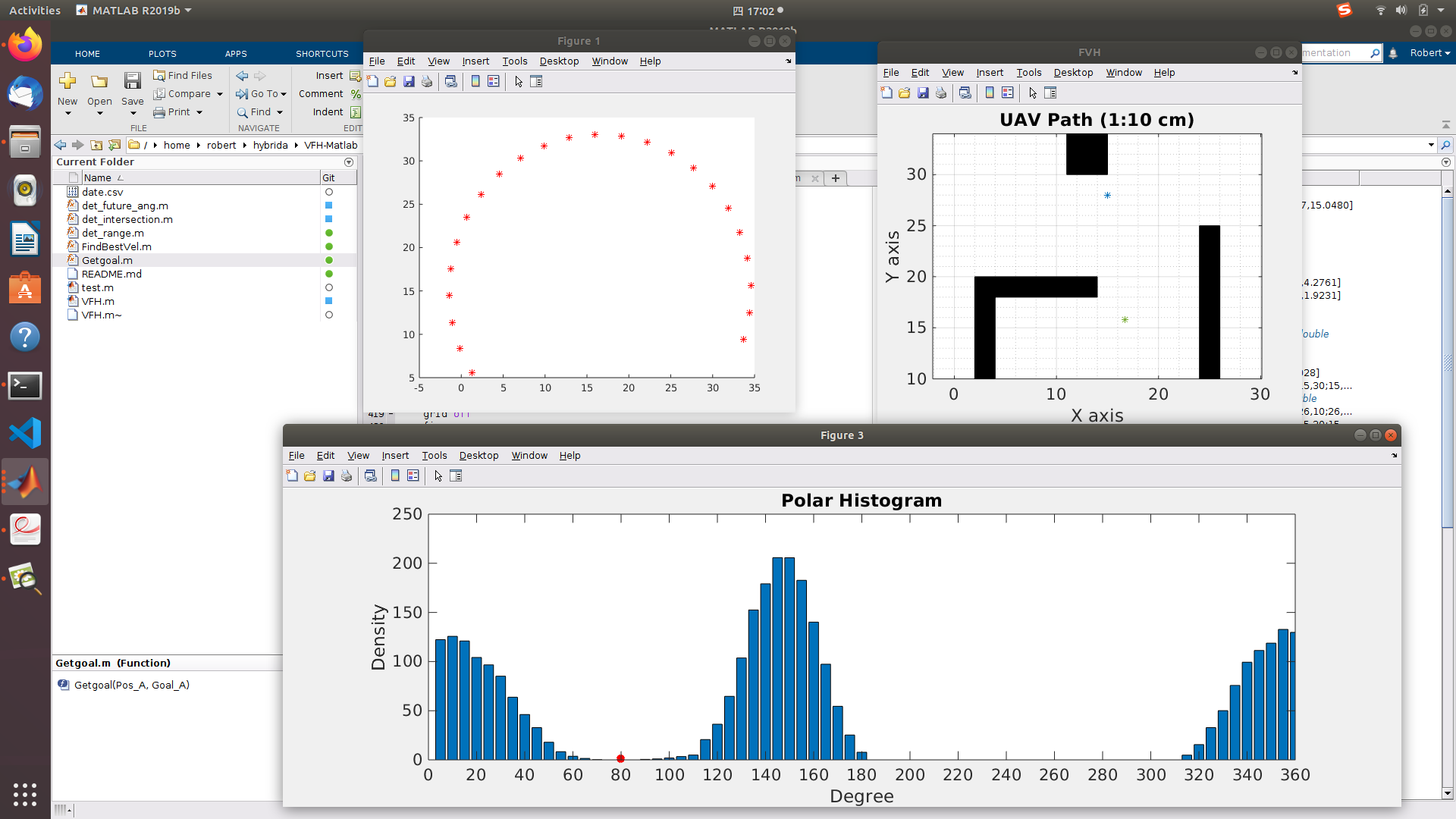Click Getgoal(Pos_A, Goal_A) function entry
Image resolution: width=1456 pixels, height=819 pixels.
[x=131, y=685]
